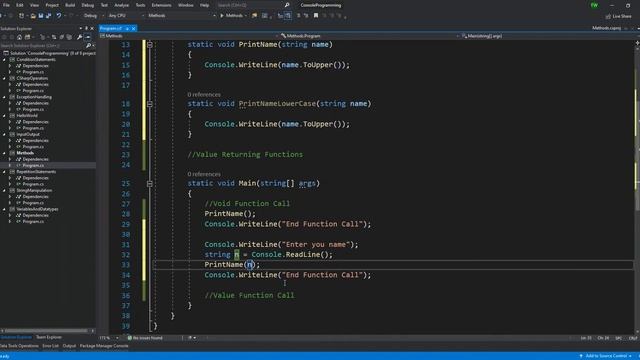Open the File menu
Viewport: 640px width, 360px height.
6,5
